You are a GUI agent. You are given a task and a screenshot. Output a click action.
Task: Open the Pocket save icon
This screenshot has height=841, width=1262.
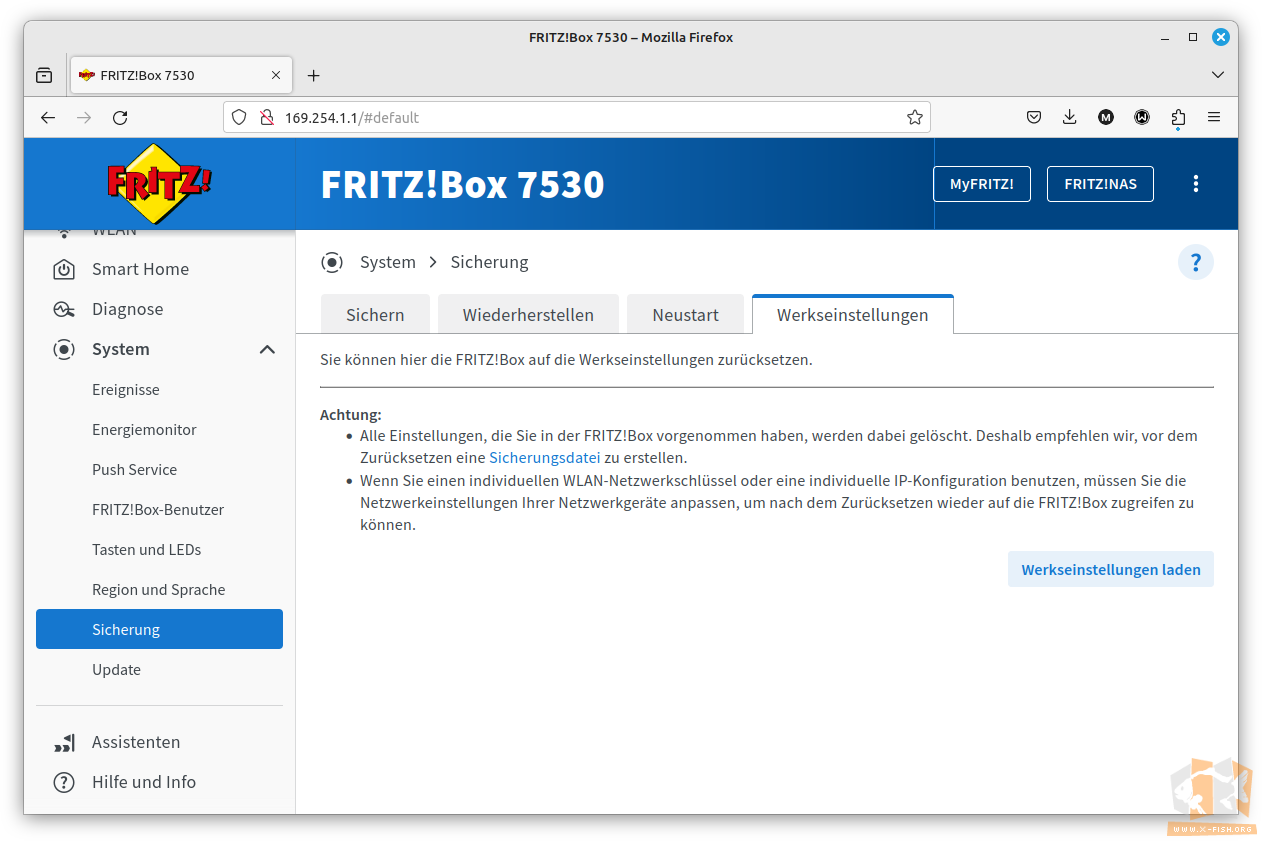pos(1034,117)
